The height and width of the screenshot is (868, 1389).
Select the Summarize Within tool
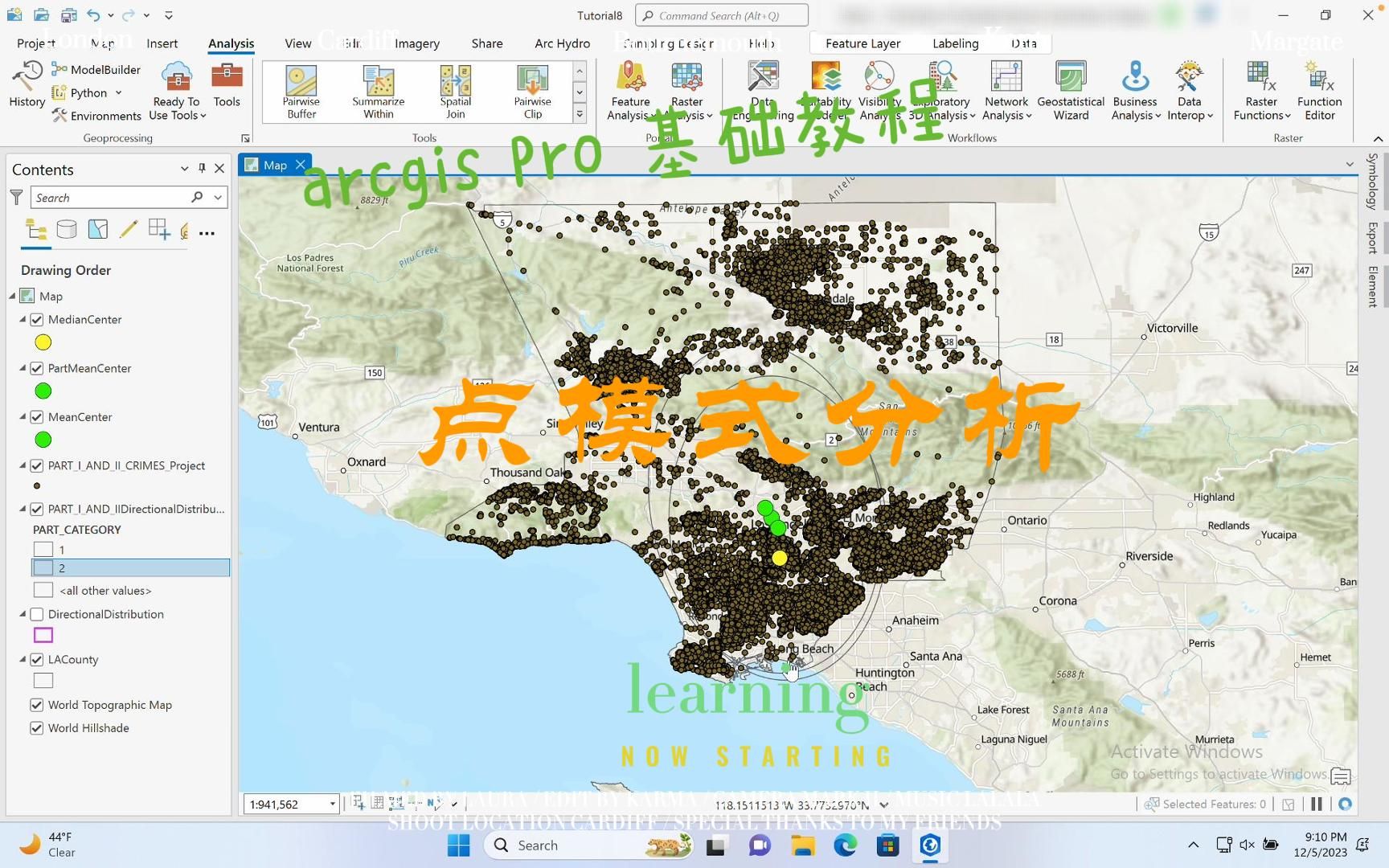(x=377, y=91)
